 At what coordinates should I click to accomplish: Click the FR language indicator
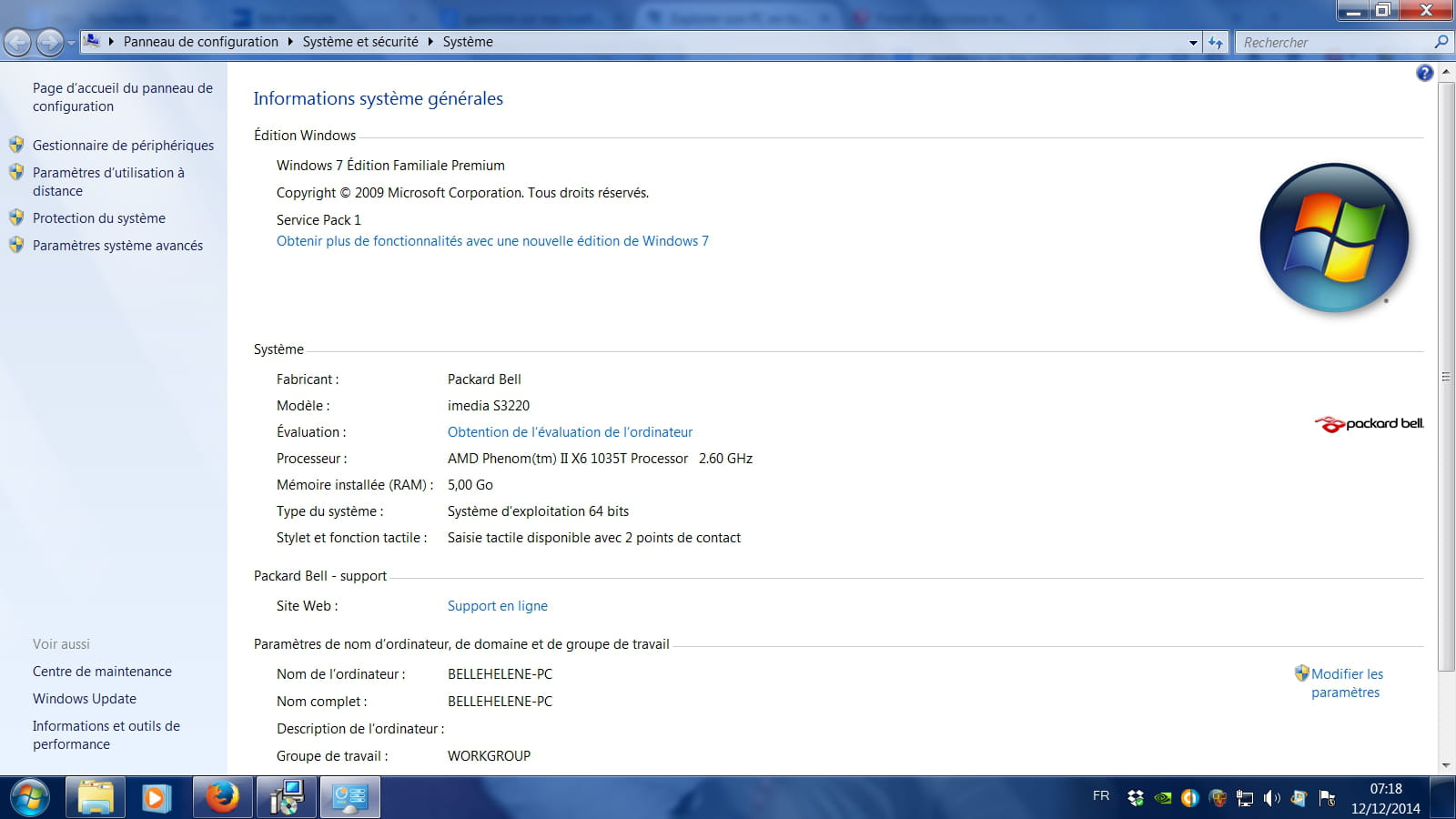click(x=1101, y=796)
